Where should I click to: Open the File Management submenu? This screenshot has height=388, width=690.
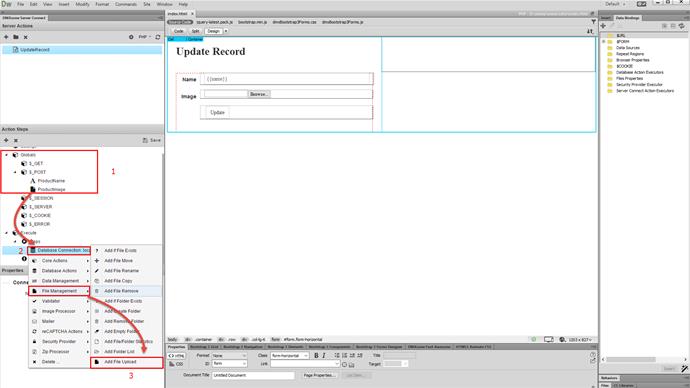pos(59,291)
